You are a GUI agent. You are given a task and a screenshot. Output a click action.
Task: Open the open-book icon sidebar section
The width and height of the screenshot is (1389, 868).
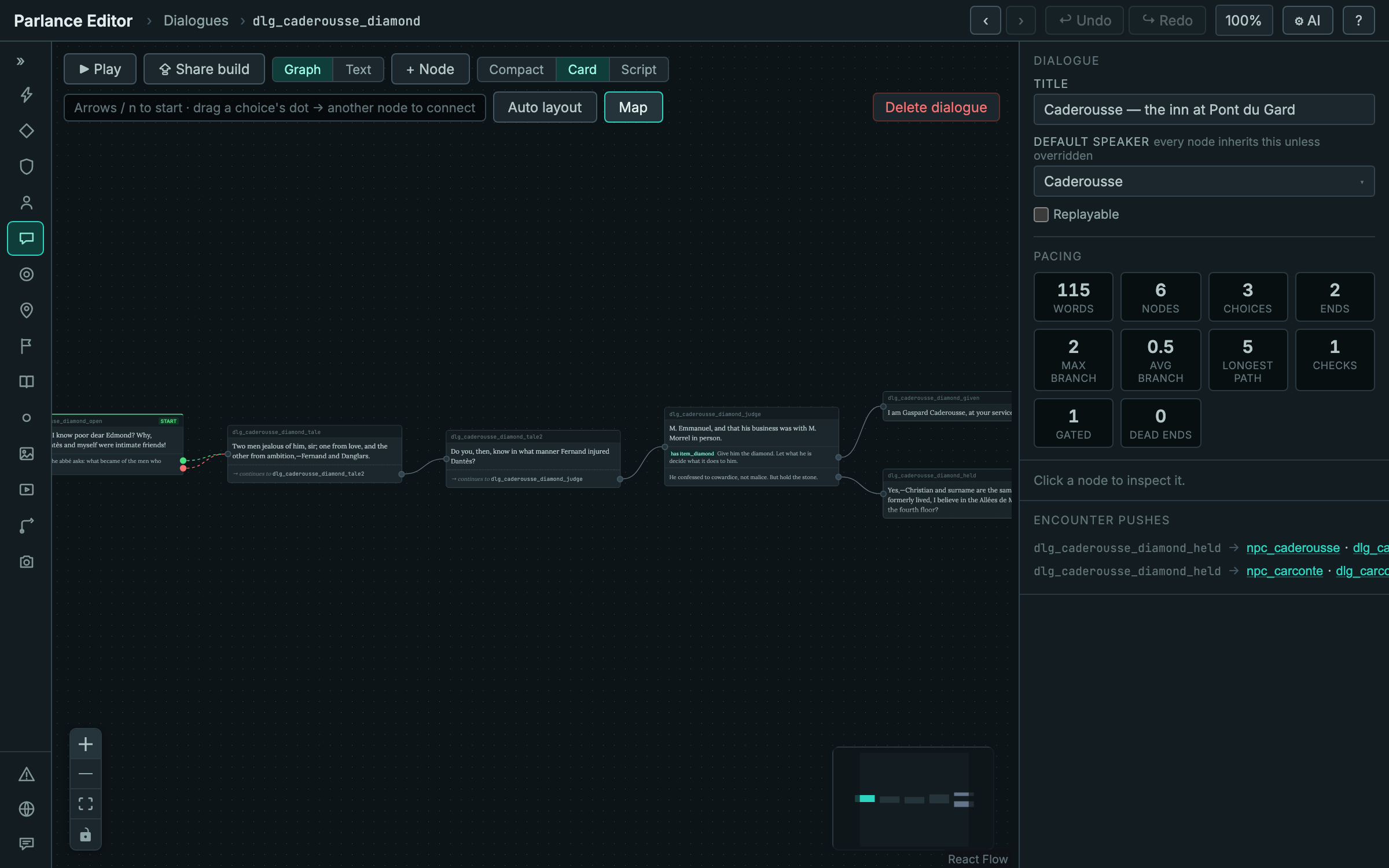click(26, 382)
